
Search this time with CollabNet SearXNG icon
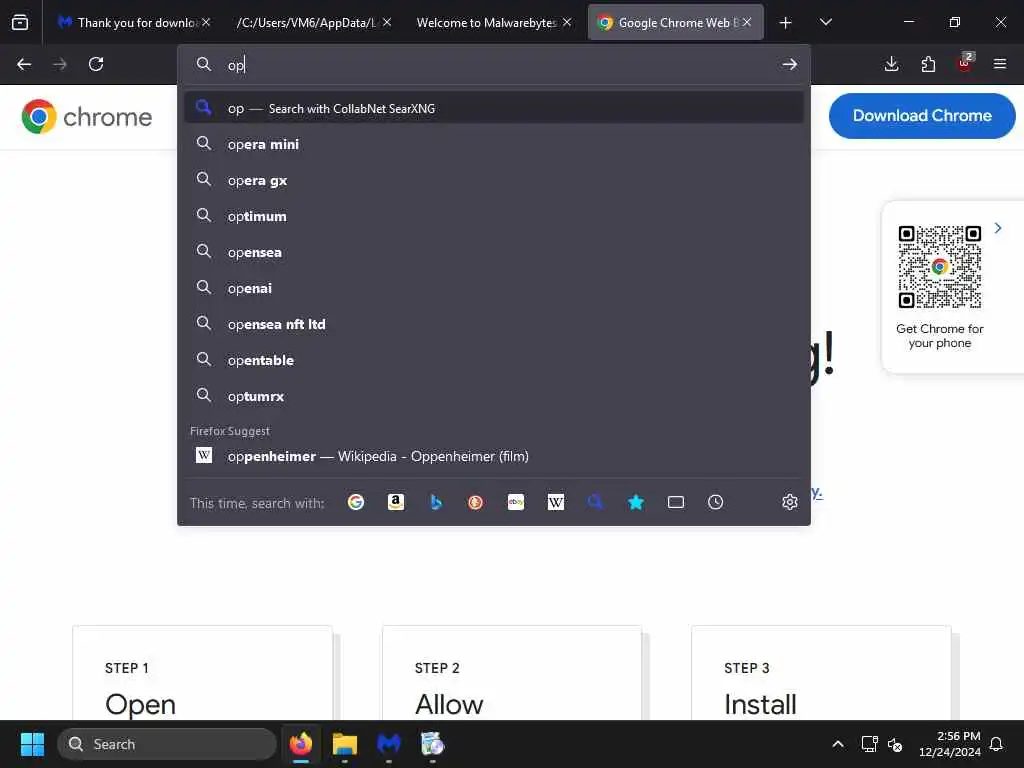(596, 502)
